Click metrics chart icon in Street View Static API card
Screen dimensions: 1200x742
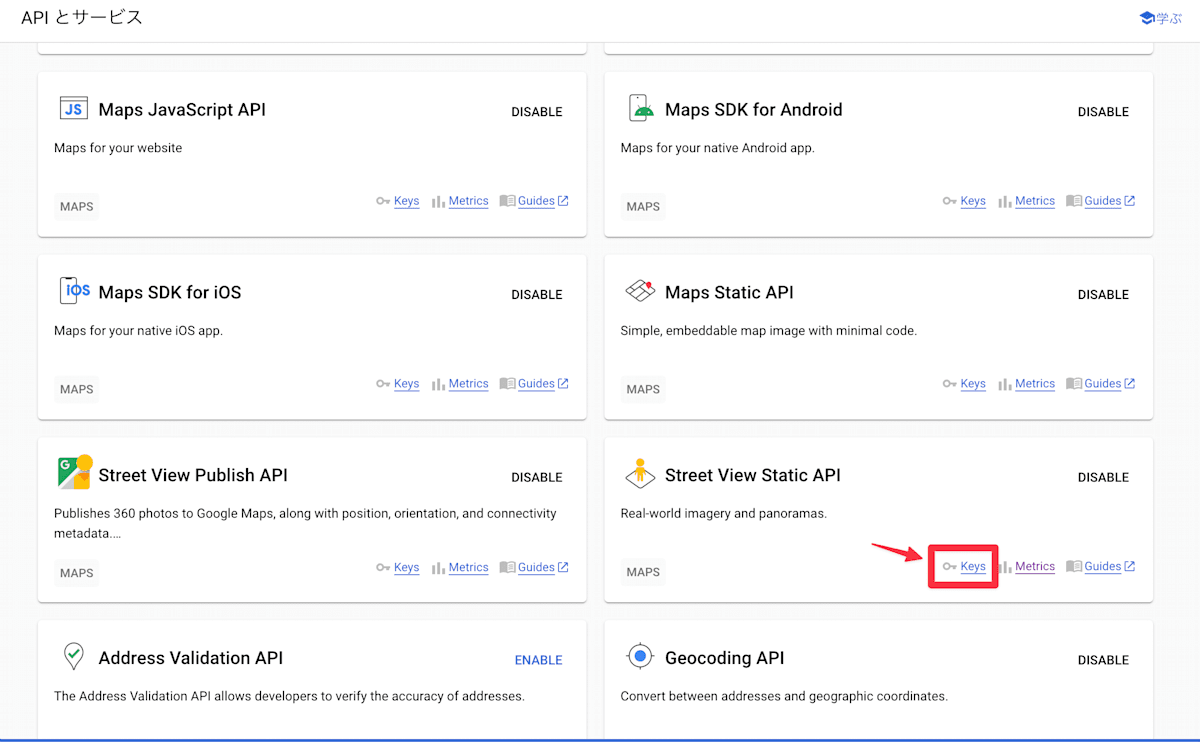1005,566
